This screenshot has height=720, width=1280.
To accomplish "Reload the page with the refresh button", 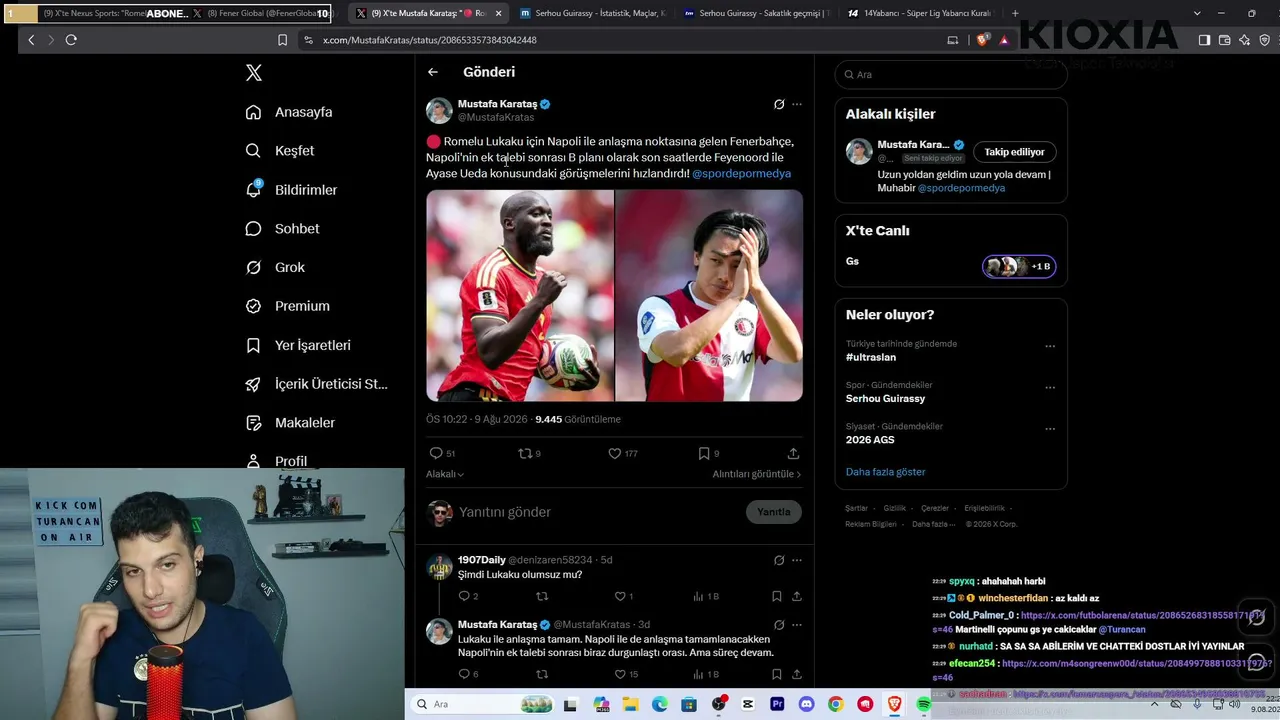I will (x=71, y=40).
